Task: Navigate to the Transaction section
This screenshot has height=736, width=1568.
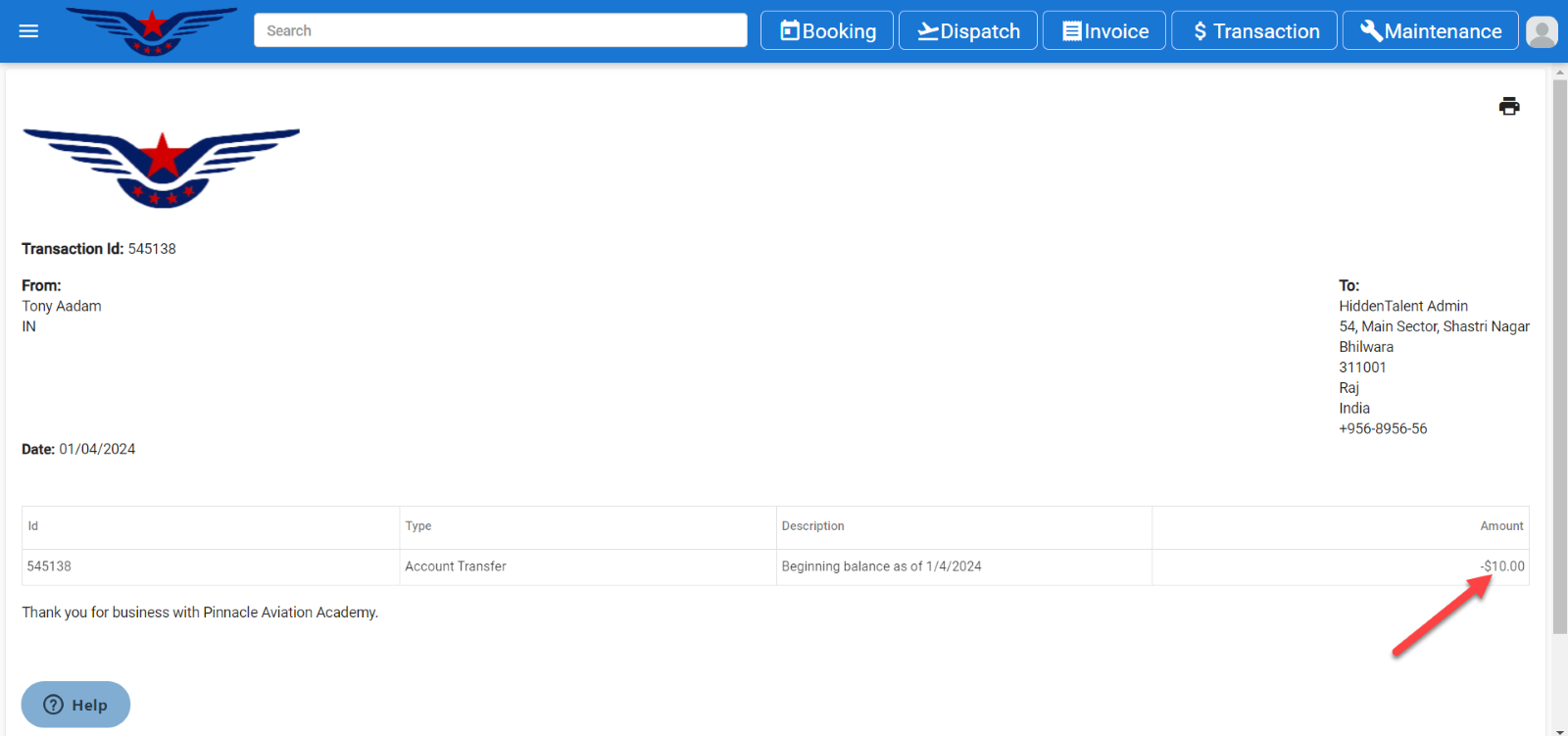Action: pyautogui.click(x=1254, y=31)
